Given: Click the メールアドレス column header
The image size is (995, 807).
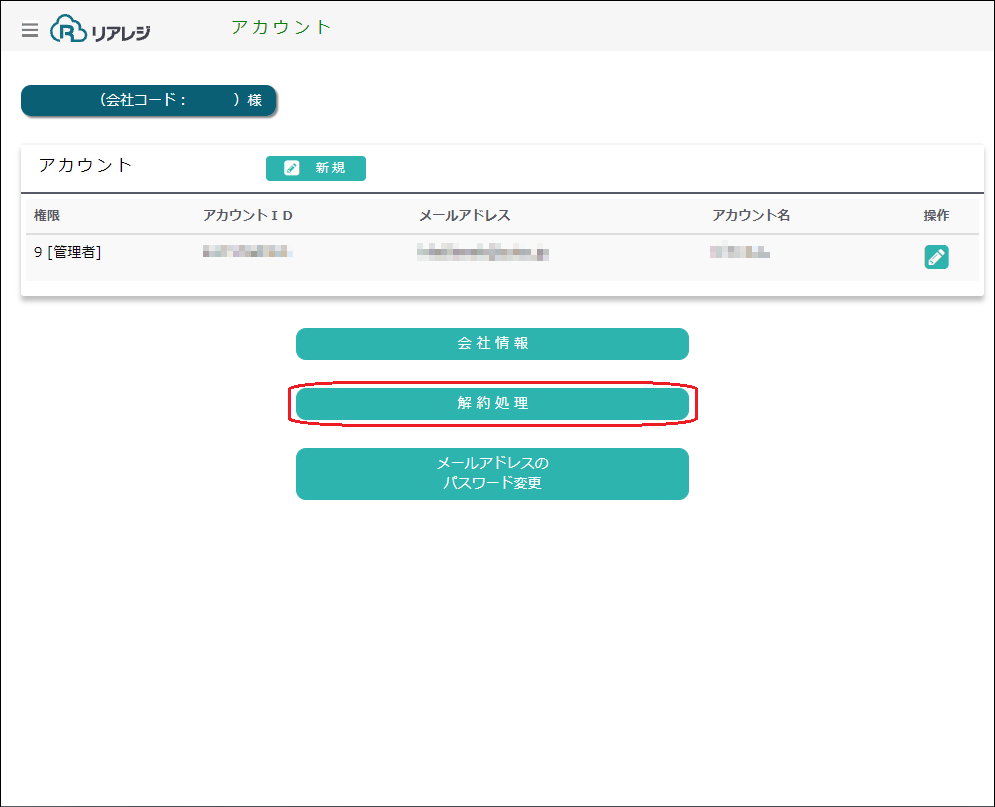Looking at the screenshot, I should point(465,216).
